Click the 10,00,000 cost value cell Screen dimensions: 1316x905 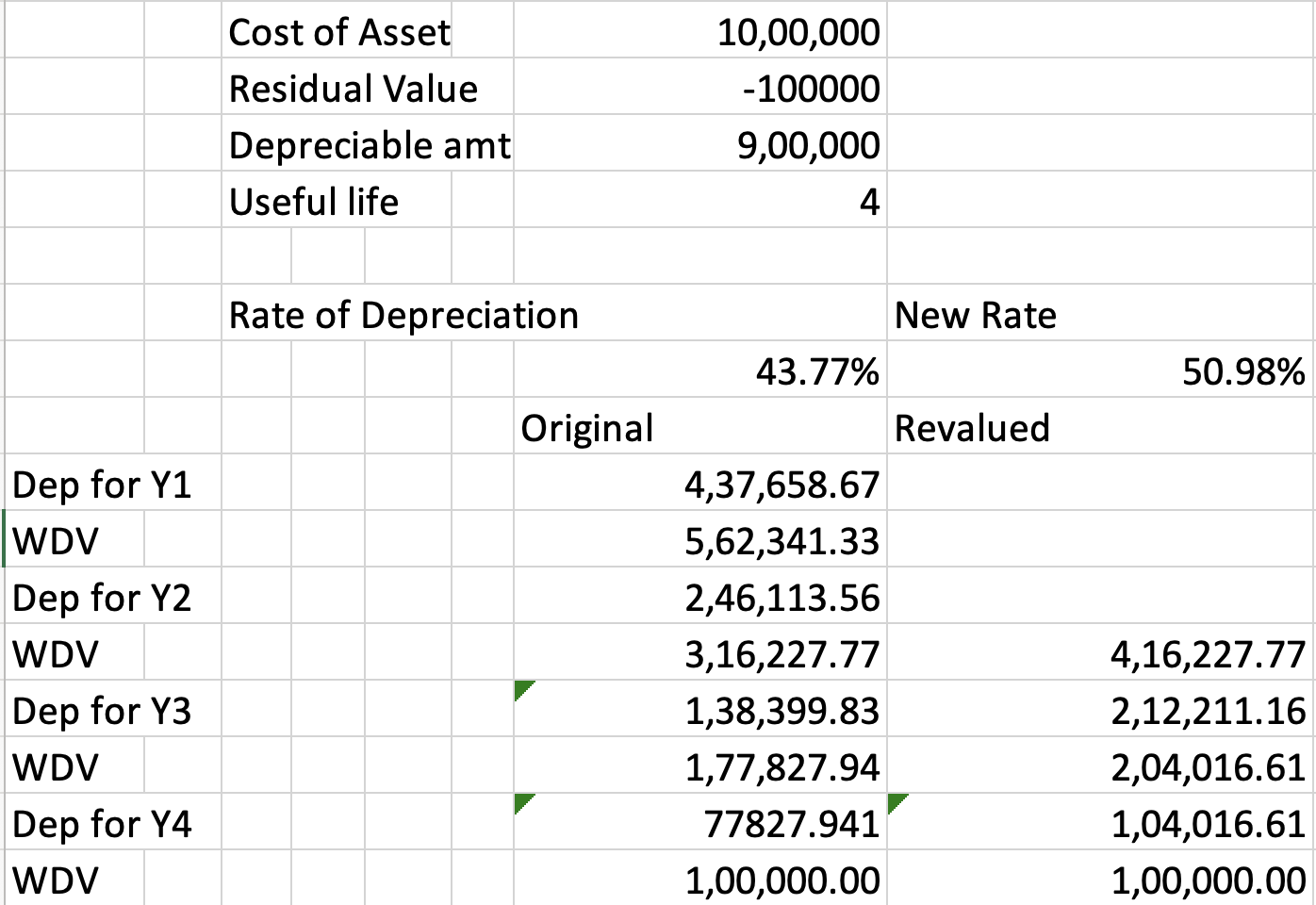(798, 33)
